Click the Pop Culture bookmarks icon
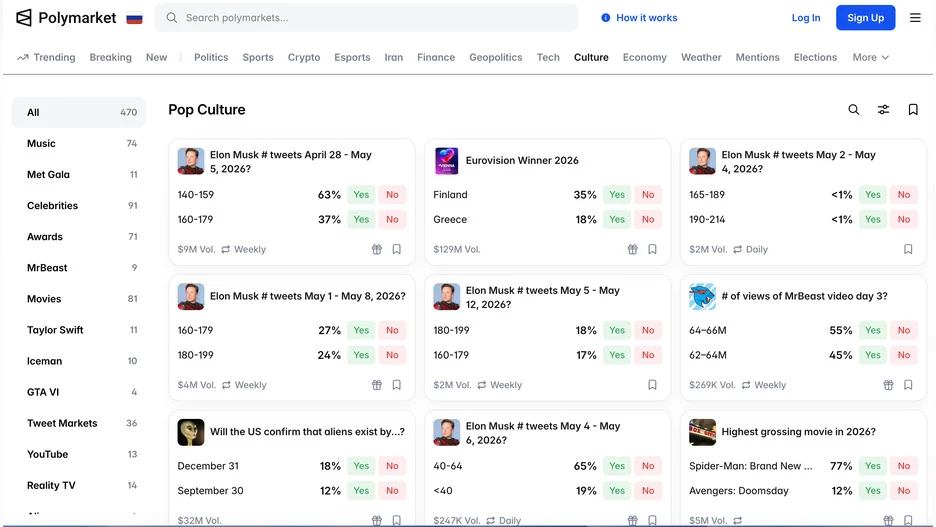This screenshot has height=527, width=936. point(913,110)
